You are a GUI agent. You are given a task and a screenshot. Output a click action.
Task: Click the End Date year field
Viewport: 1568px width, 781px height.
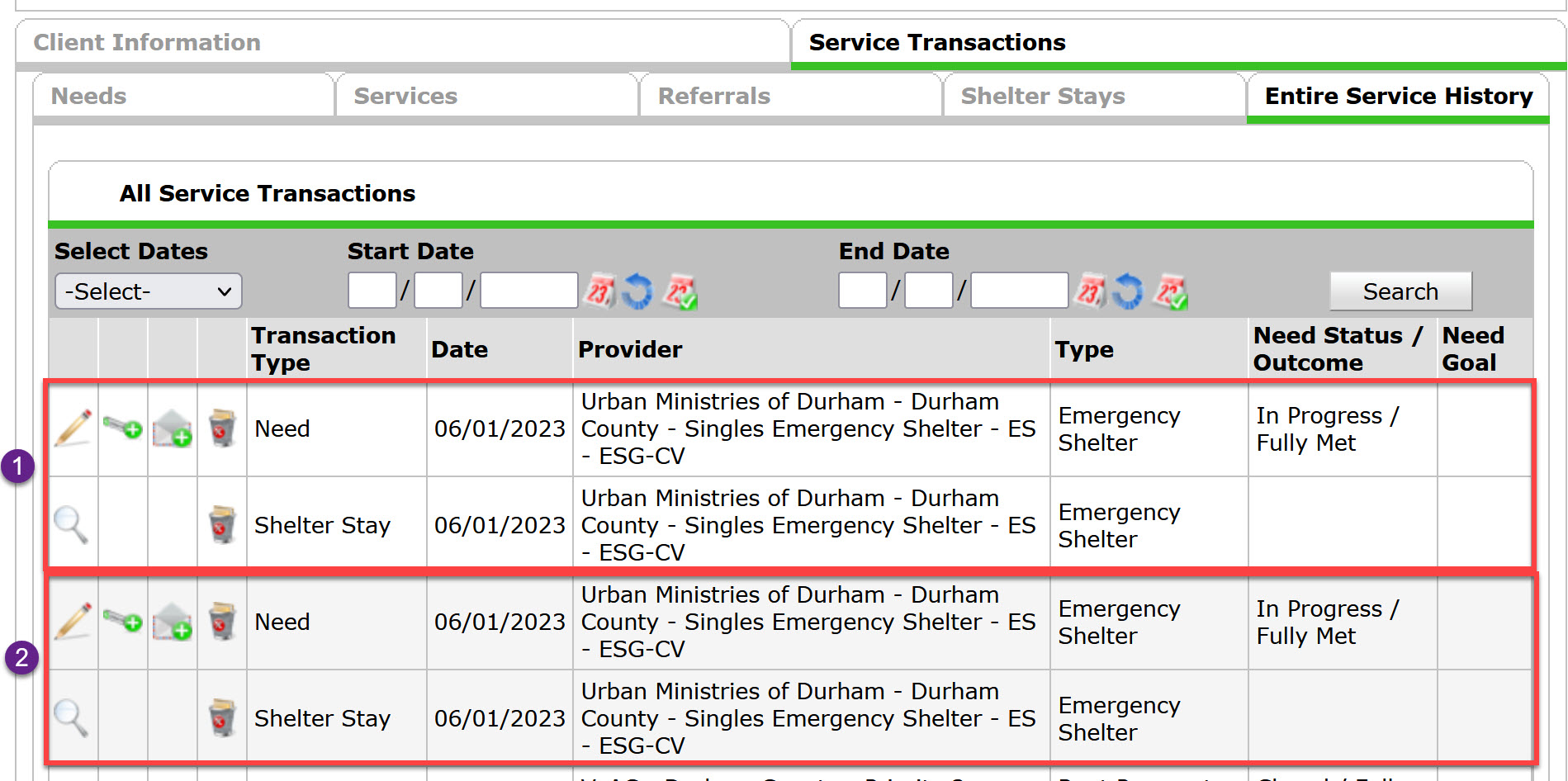click(x=1020, y=291)
